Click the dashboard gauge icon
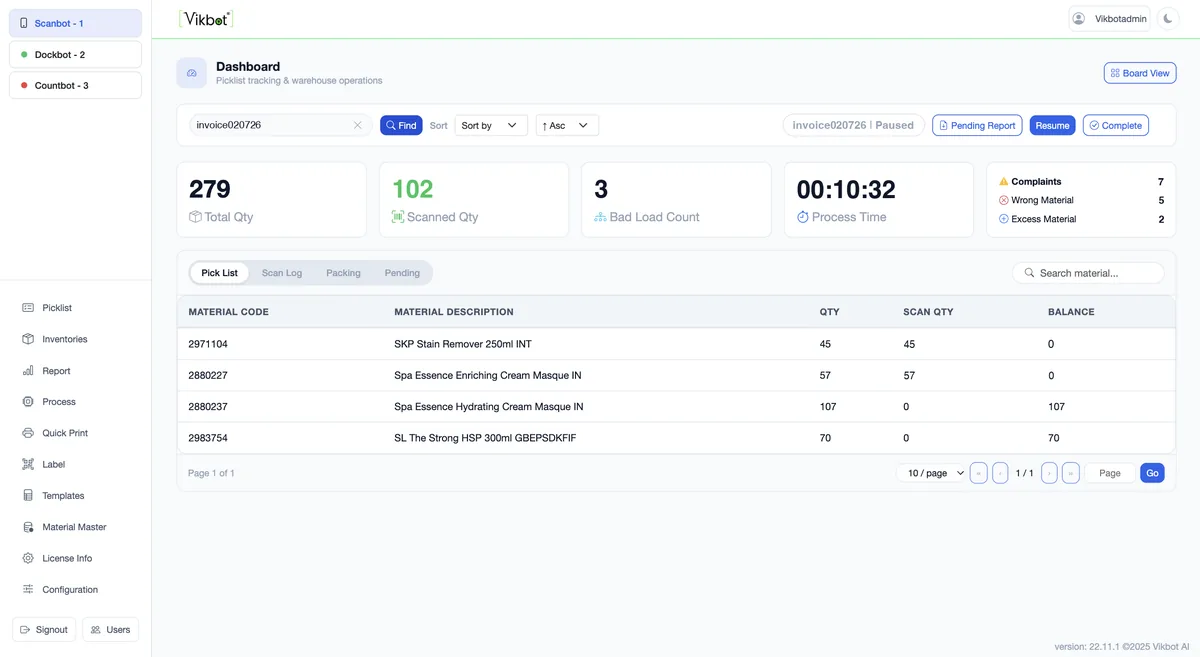 192,73
